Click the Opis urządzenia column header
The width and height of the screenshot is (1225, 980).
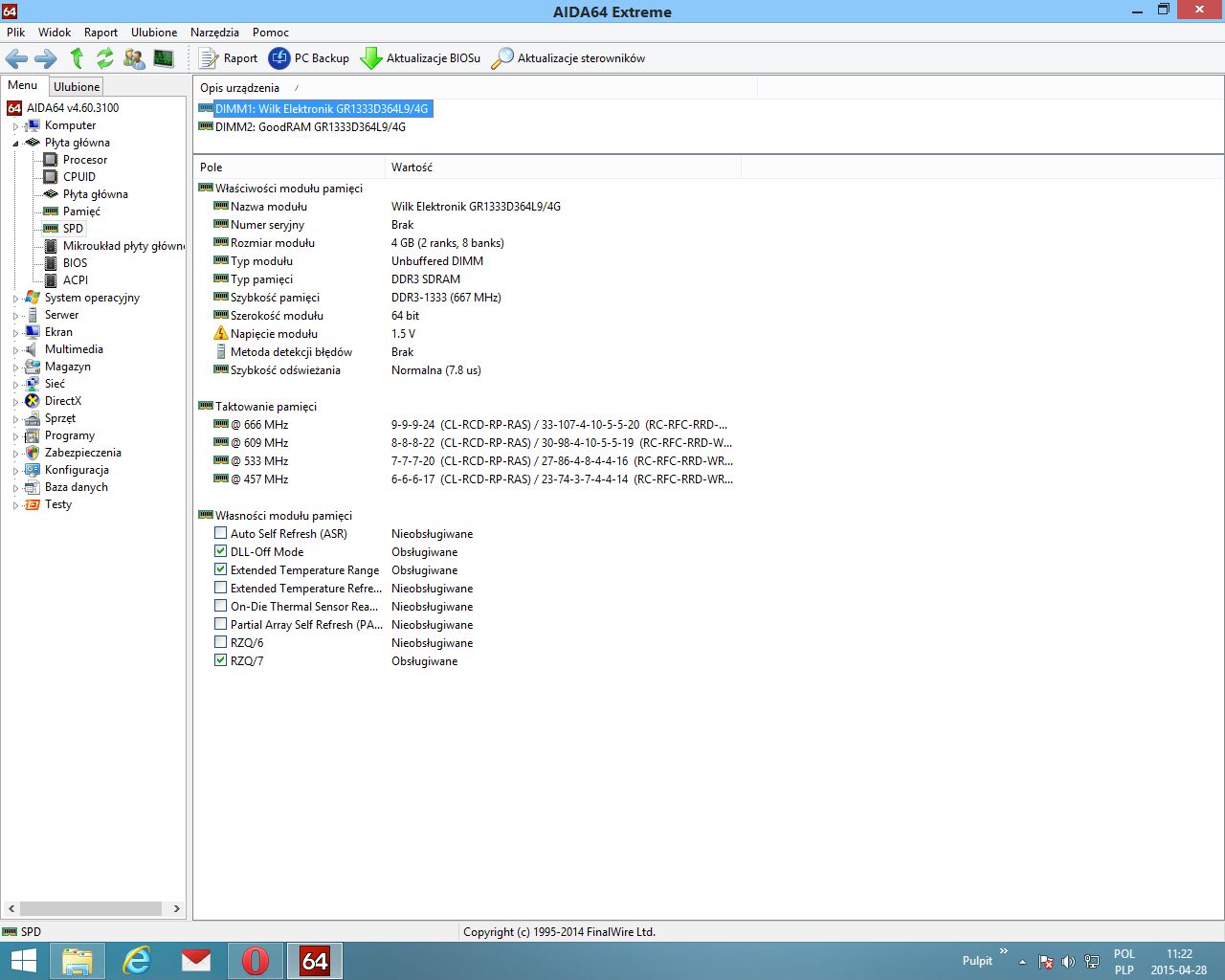coord(475,88)
